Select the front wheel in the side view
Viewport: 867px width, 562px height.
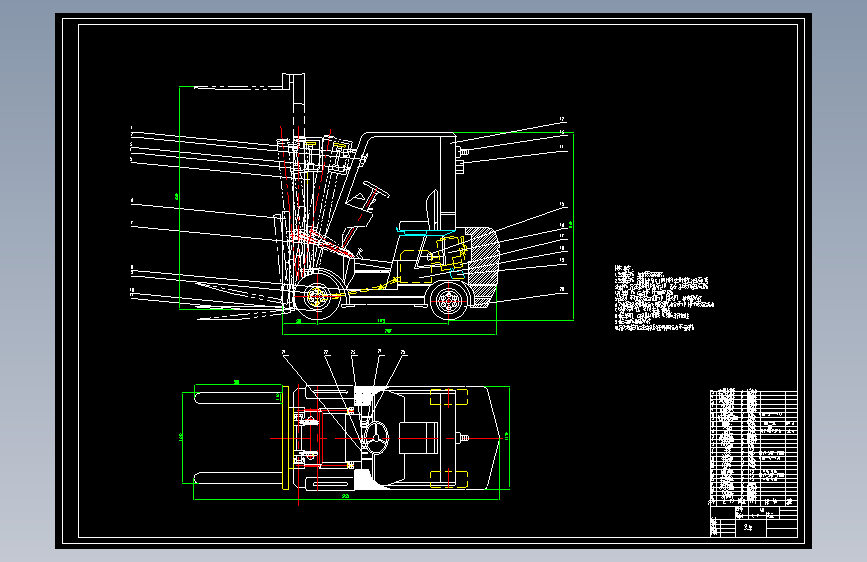tap(317, 296)
